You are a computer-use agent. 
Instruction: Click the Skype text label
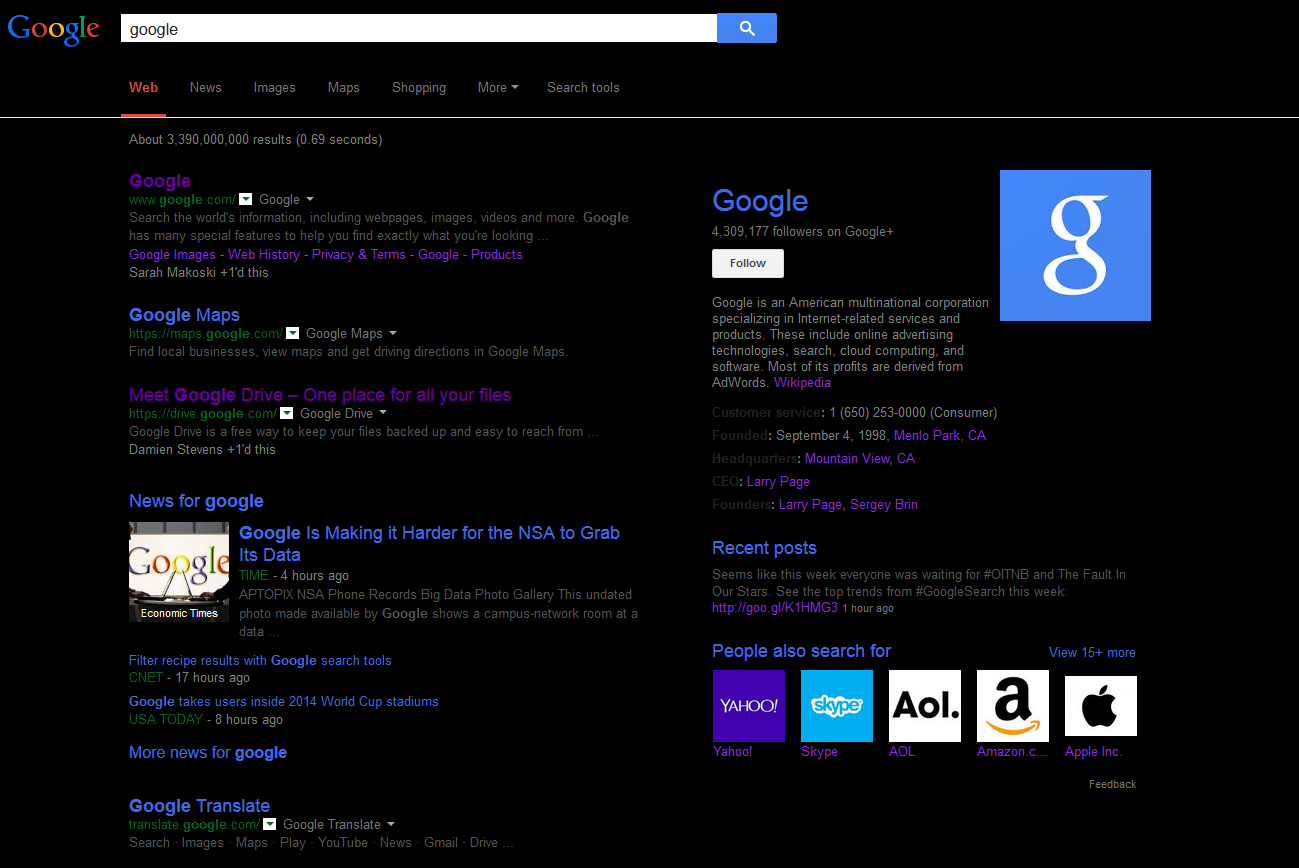click(819, 751)
